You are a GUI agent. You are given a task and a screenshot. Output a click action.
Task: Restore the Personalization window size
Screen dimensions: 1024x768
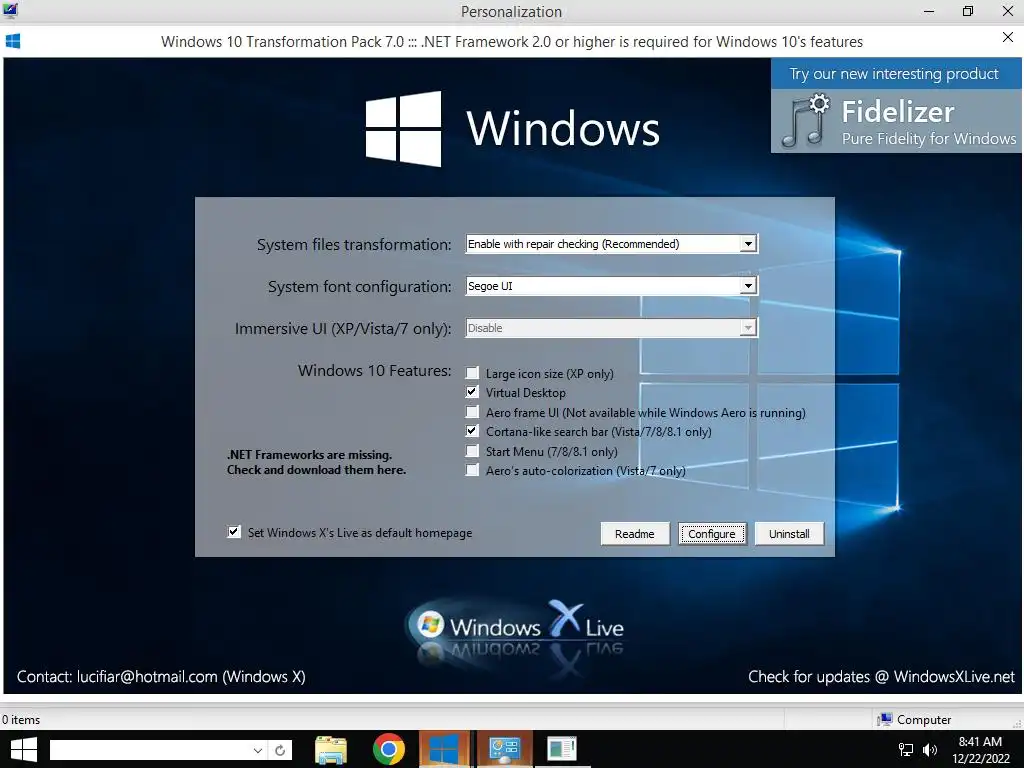pos(968,11)
